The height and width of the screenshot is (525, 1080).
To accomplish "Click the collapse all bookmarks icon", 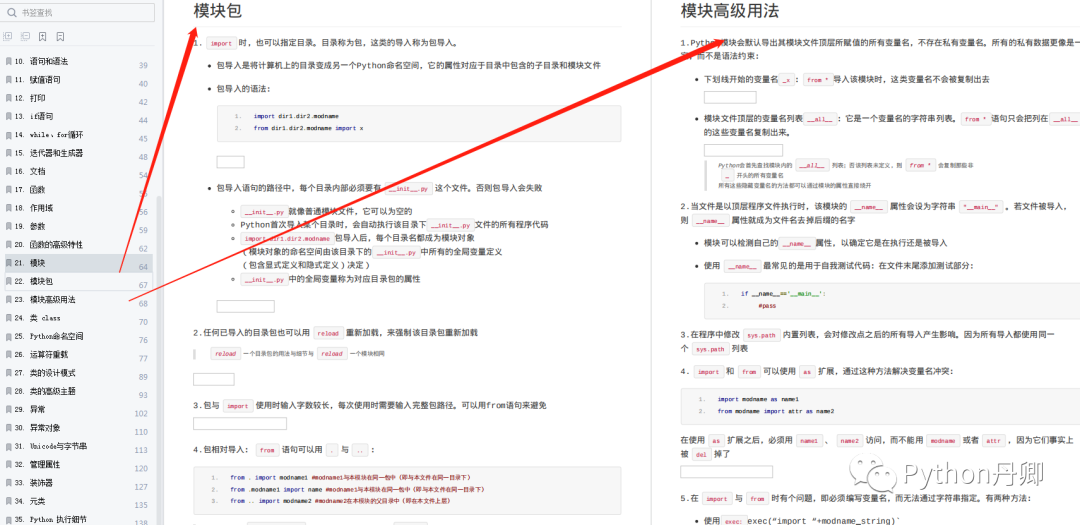I will [25, 36].
